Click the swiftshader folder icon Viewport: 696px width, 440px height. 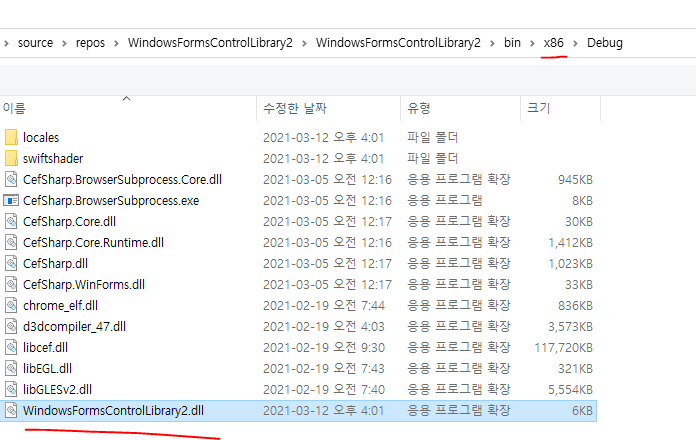click(x=11, y=158)
